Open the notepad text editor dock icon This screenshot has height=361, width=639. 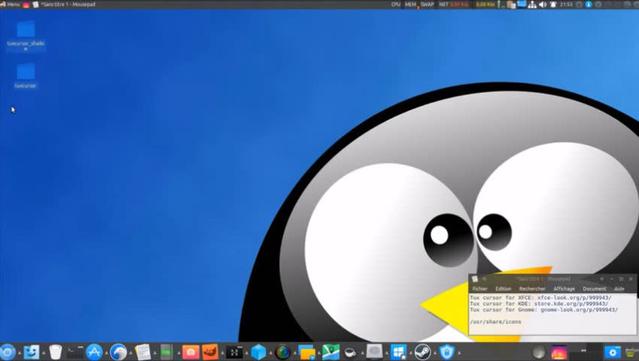coord(143,352)
